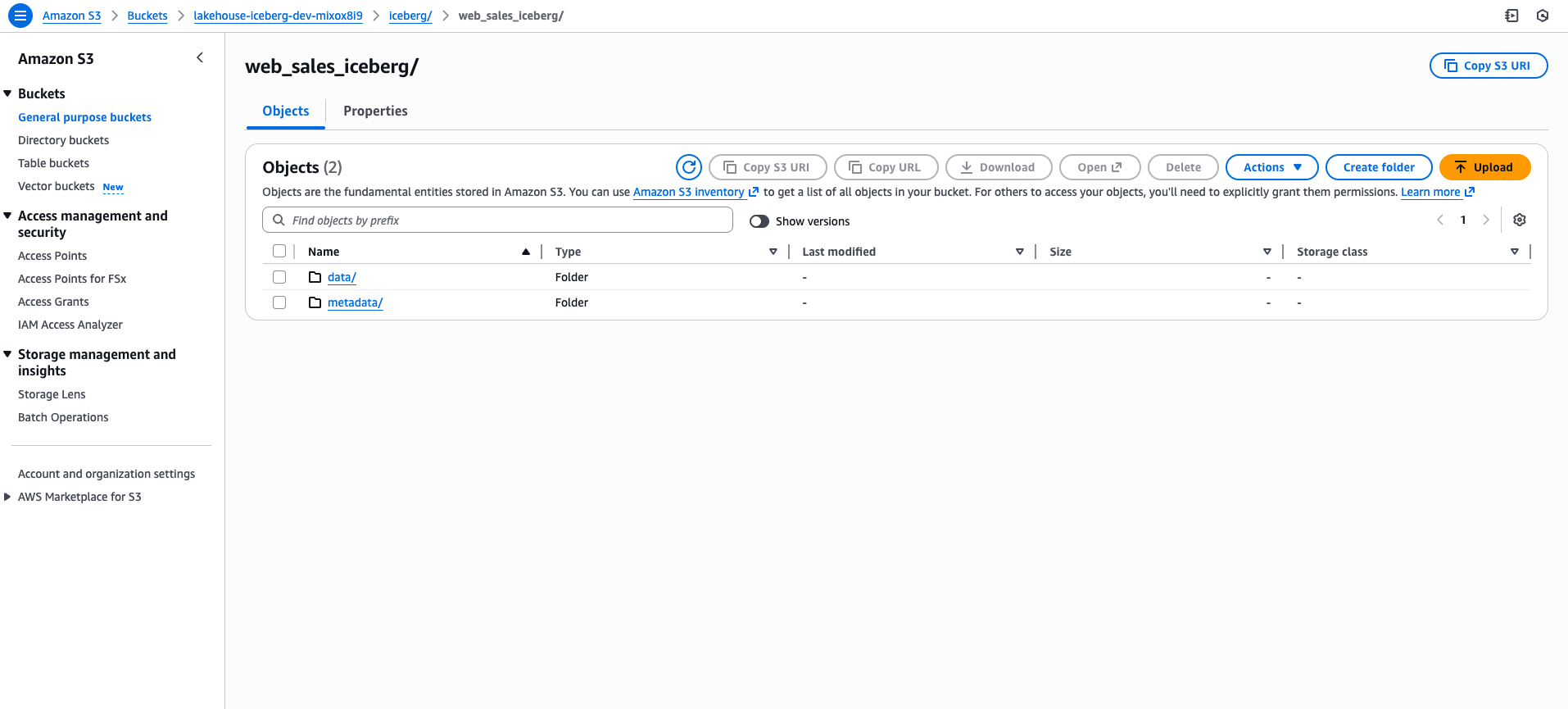Open the Actions dropdown menu

click(1271, 167)
